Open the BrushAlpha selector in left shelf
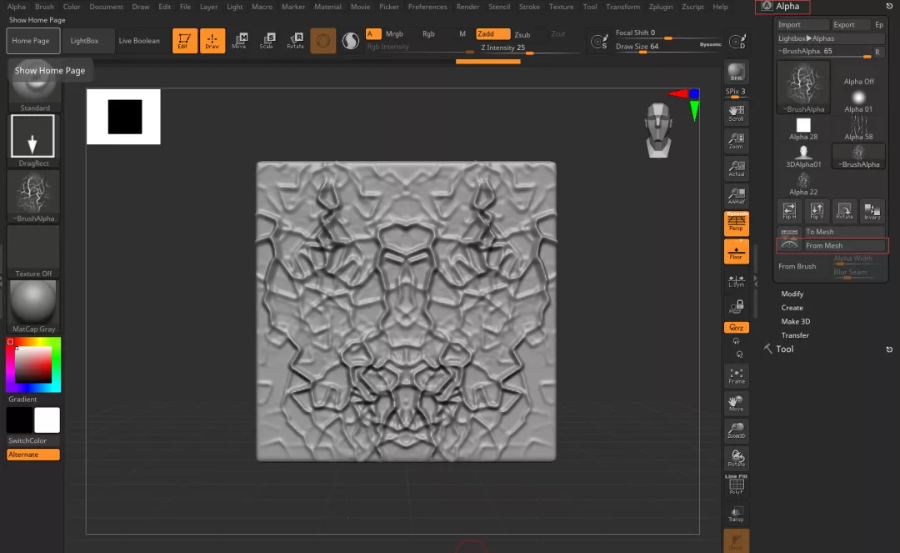900x553 pixels. [33, 197]
